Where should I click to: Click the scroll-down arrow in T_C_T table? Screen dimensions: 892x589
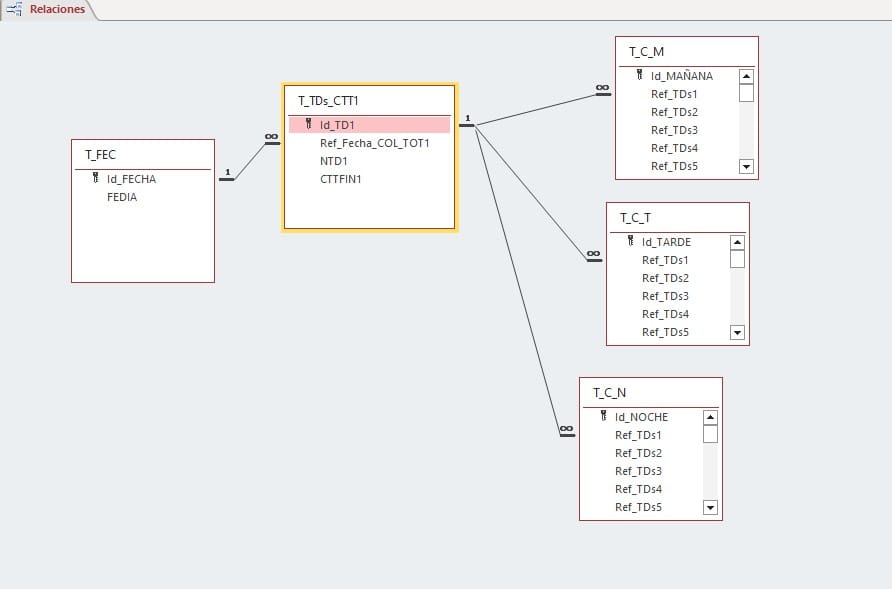coord(737,332)
